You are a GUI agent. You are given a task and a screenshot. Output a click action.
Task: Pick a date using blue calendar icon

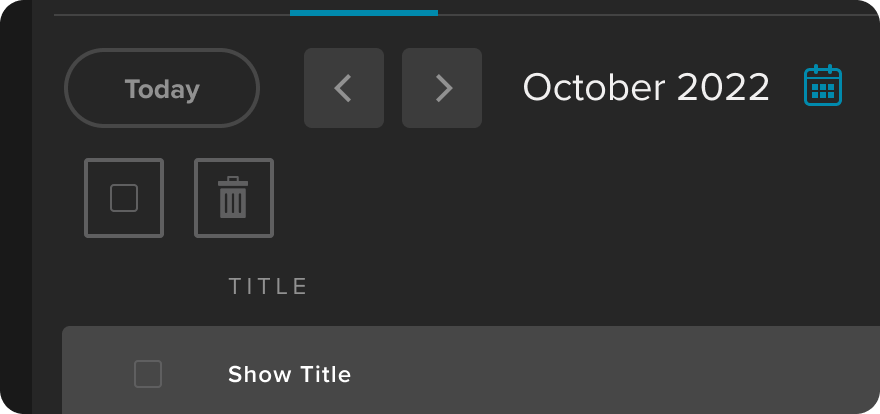(822, 87)
